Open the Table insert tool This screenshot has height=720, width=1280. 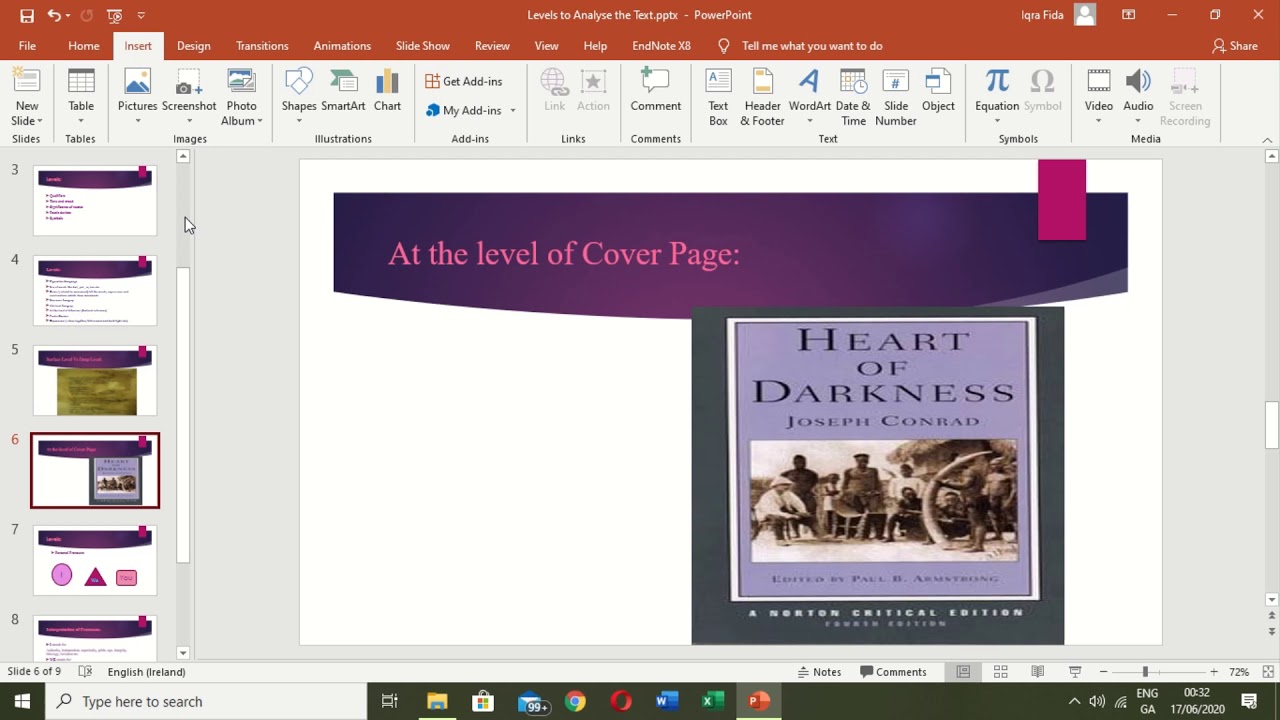click(81, 97)
